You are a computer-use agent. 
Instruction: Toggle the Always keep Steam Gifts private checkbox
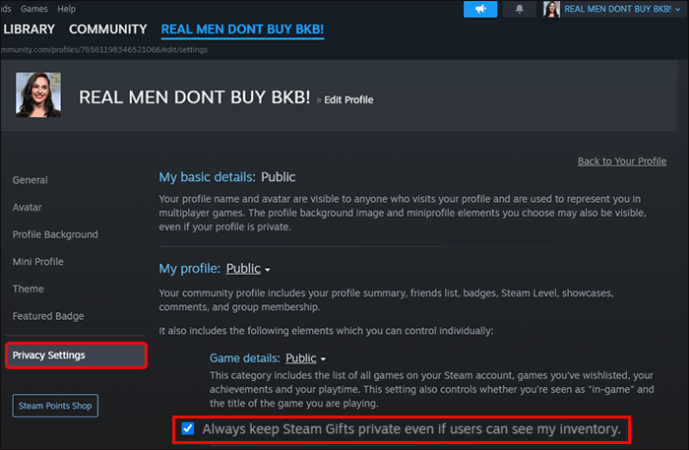pyautogui.click(x=188, y=428)
